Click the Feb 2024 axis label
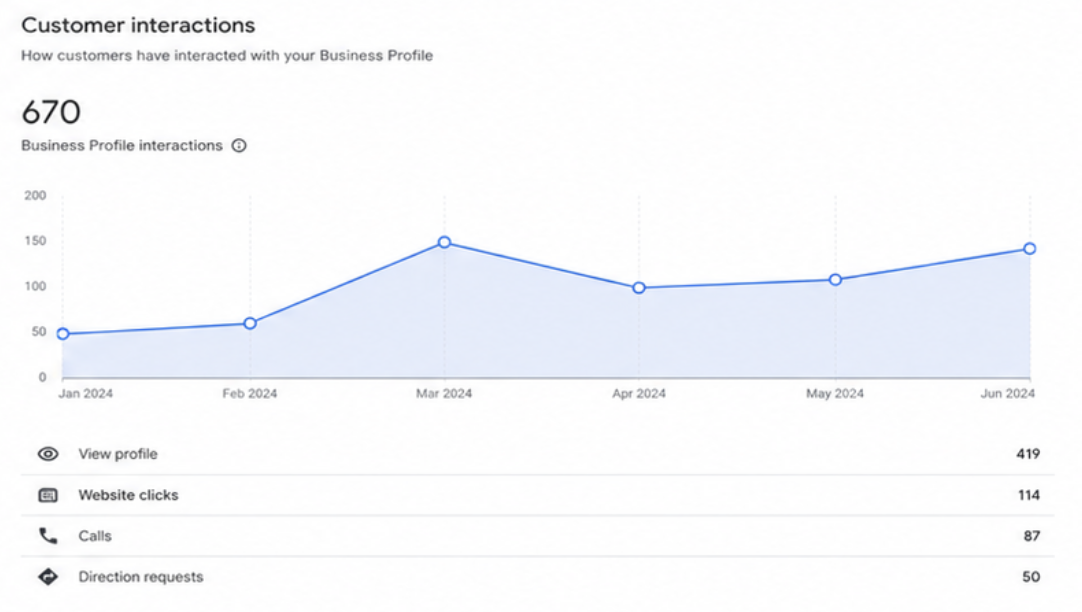This screenshot has width=1082, height=612. pos(250,394)
